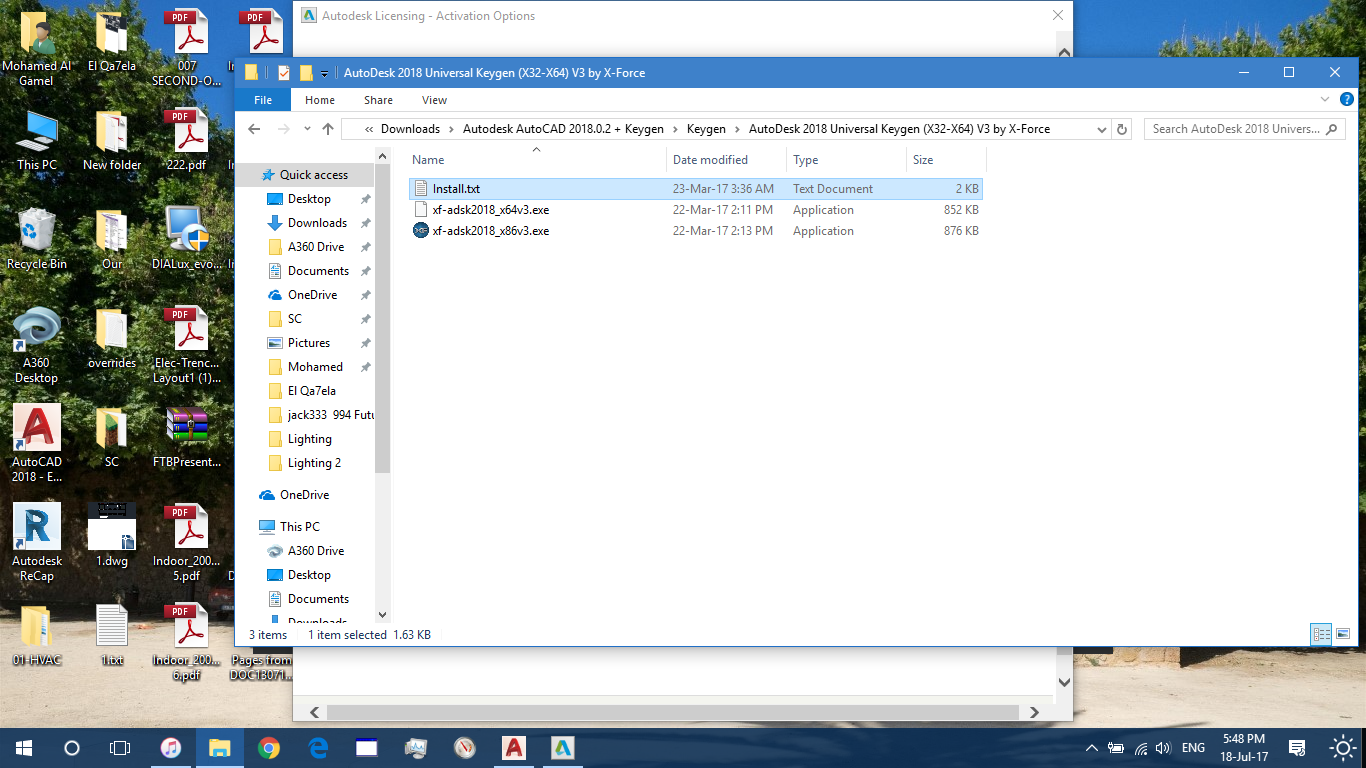
Task: Sort by the Date modified column header
Action: point(710,160)
